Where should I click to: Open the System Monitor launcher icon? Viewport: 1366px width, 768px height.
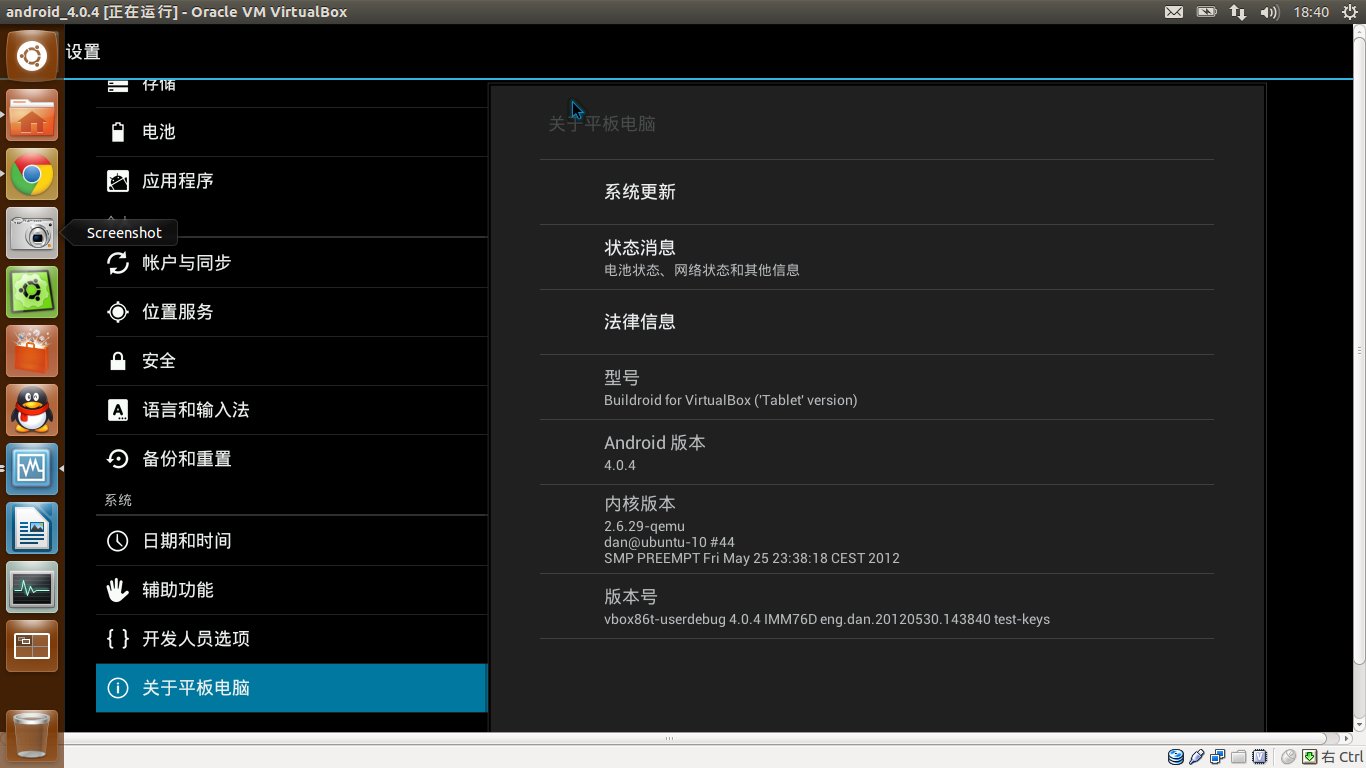tap(32, 587)
